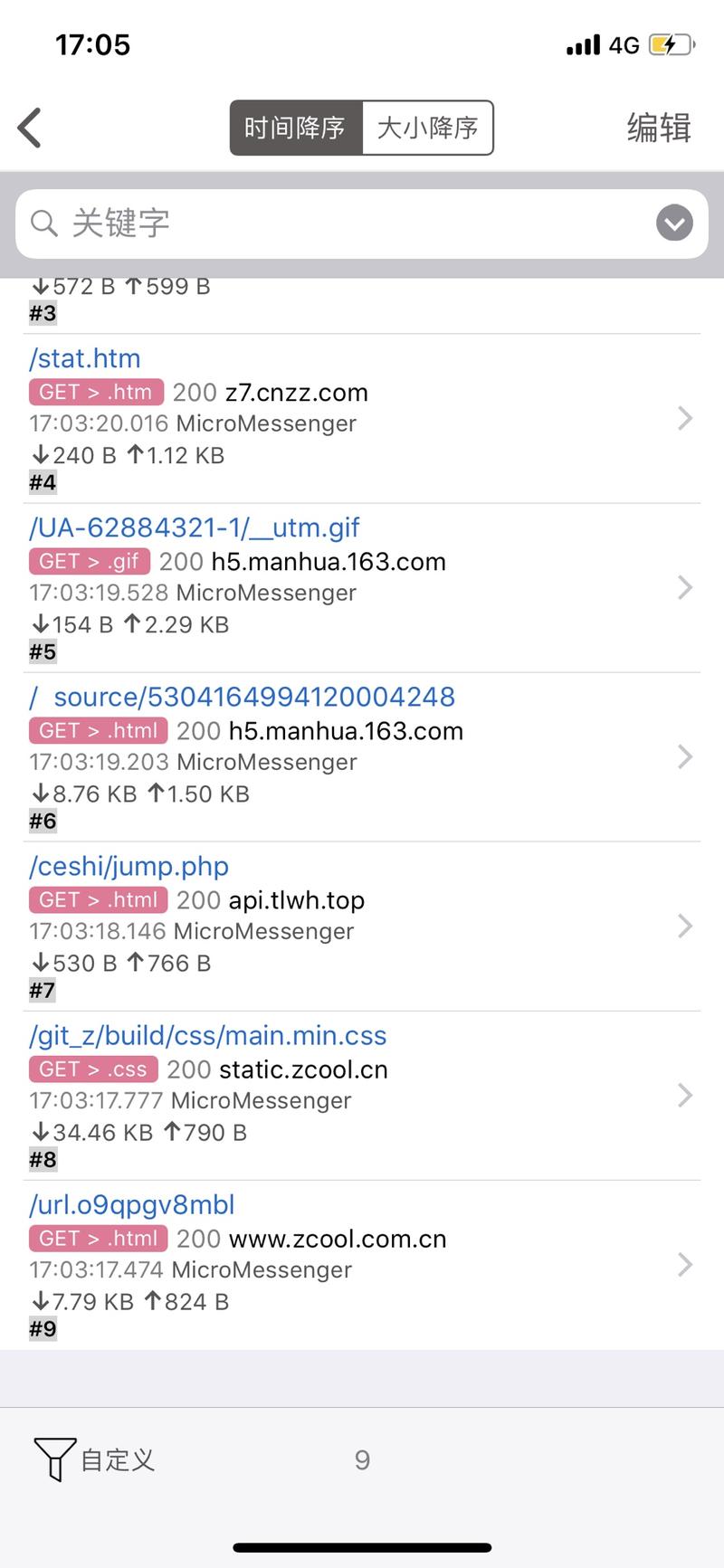Tap the GET > .gif method tag

coord(89,562)
